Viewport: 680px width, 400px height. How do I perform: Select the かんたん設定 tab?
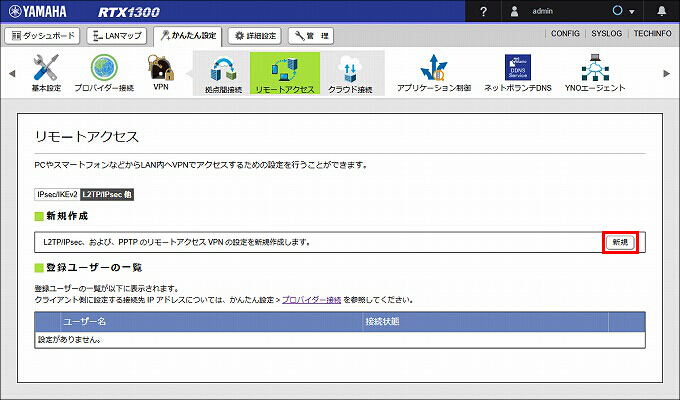(188, 36)
